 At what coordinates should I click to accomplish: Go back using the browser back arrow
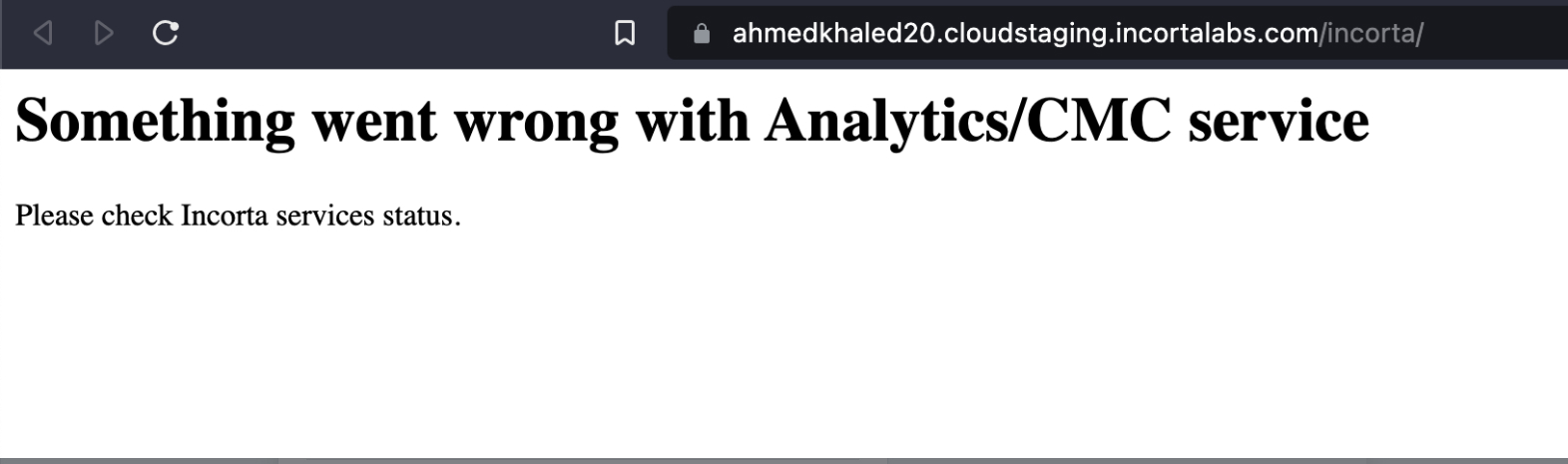[x=43, y=33]
